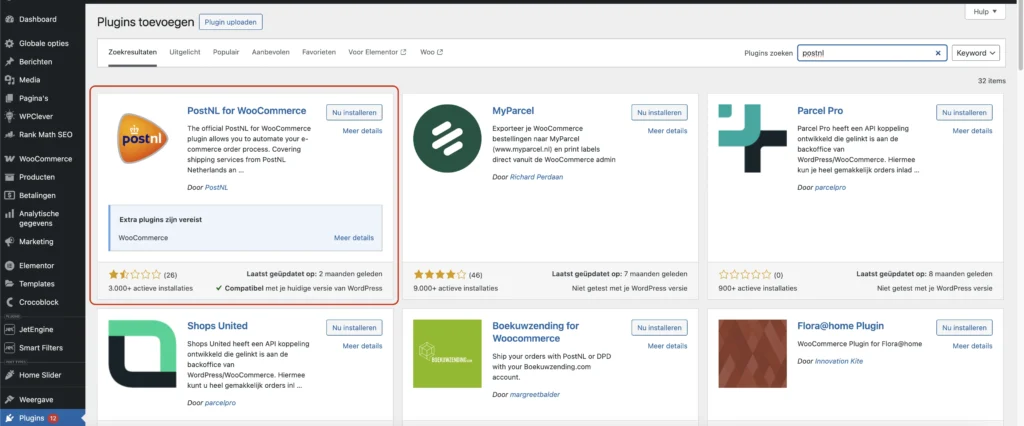Install the PostNL for WooCommerce plugin

point(354,112)
